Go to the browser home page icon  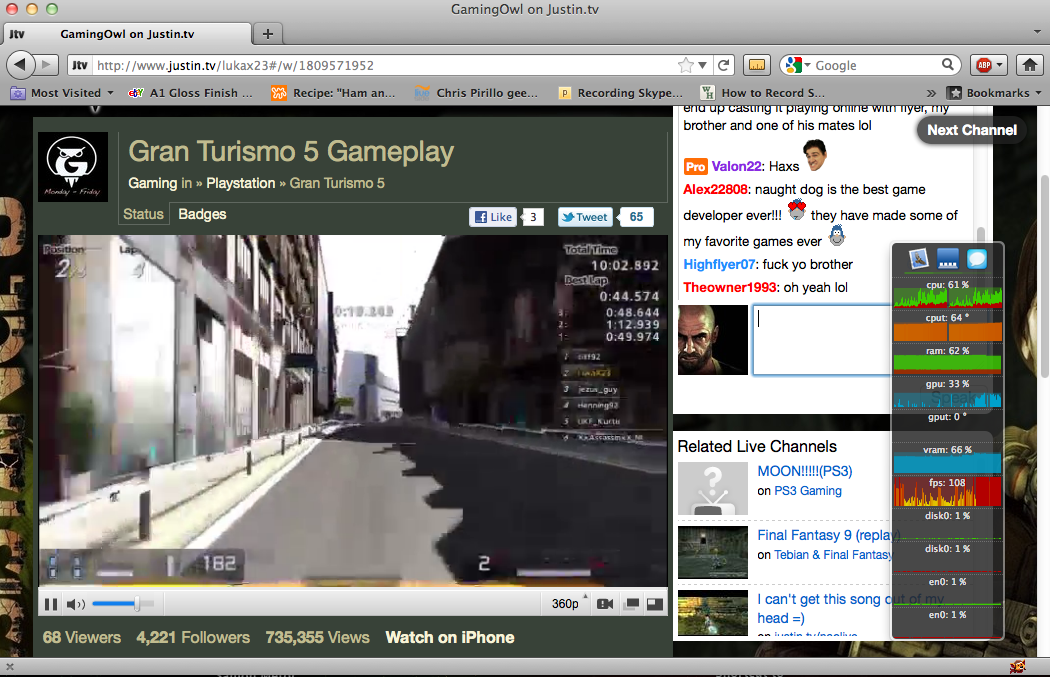point(1029,65)
